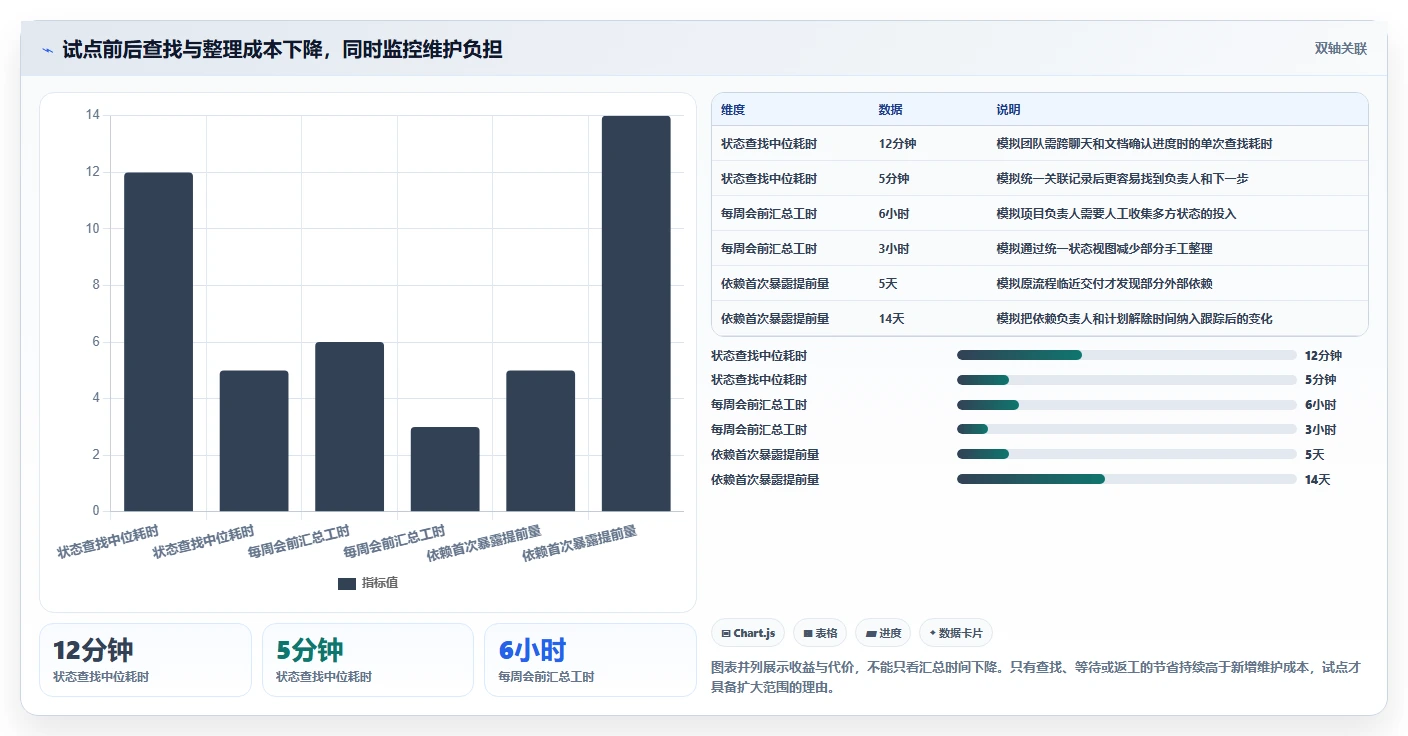Click the 6小时 value in the table

pyautogui.click(x=894, y=214)
